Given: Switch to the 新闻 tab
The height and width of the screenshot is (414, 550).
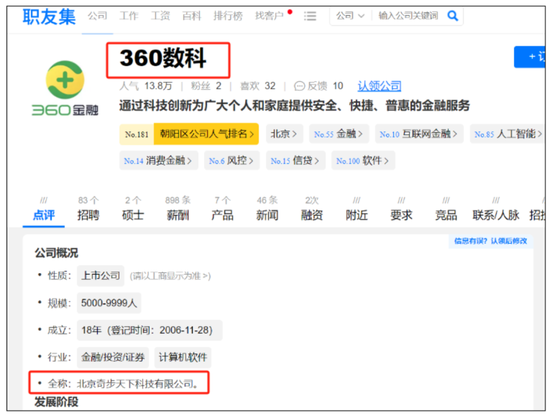Looking at the screenshot, I should click(267, 209).
